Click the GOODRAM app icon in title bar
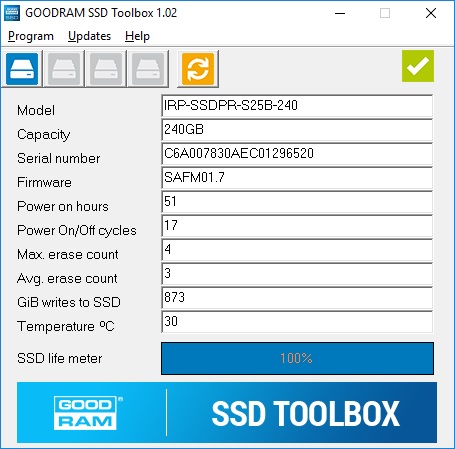 click(12, 13)
